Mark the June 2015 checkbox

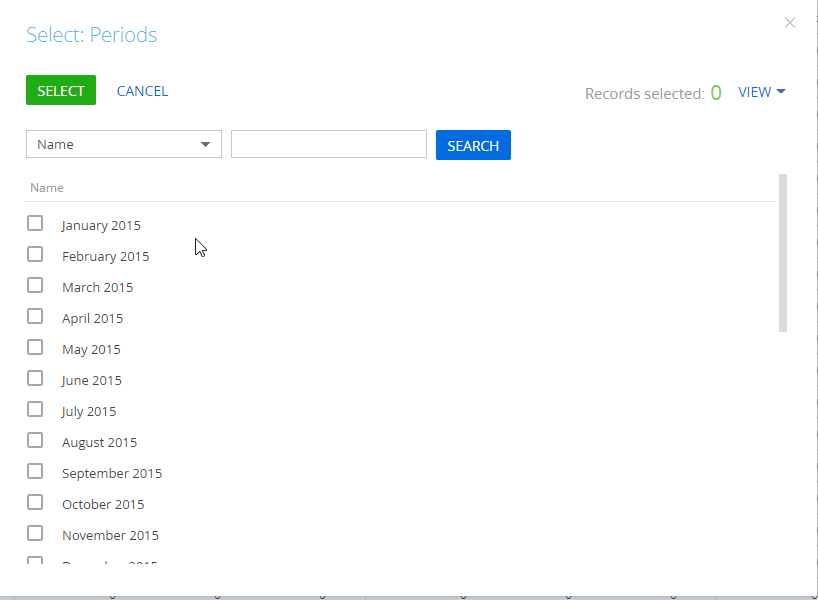(35, 378)
